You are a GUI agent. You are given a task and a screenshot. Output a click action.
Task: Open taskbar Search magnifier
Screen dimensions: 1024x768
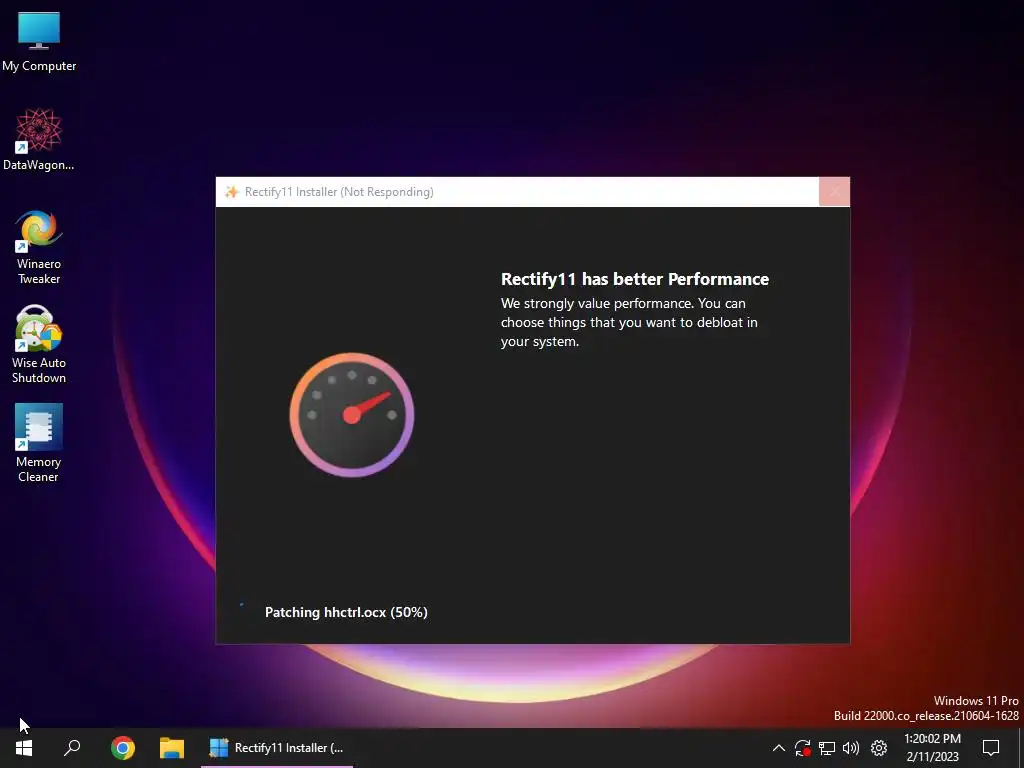[x=72, y=748]
